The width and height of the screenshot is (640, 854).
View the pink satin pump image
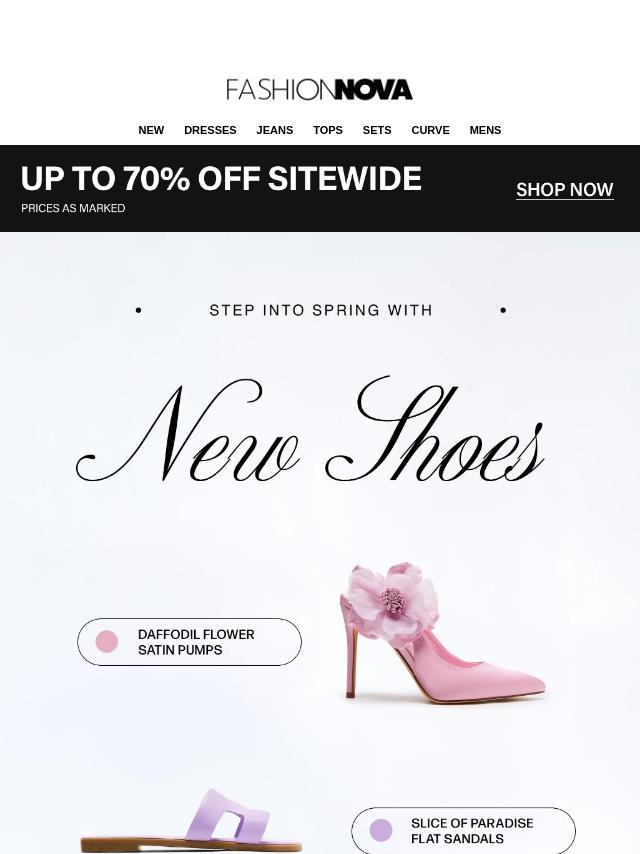point(440,632)
